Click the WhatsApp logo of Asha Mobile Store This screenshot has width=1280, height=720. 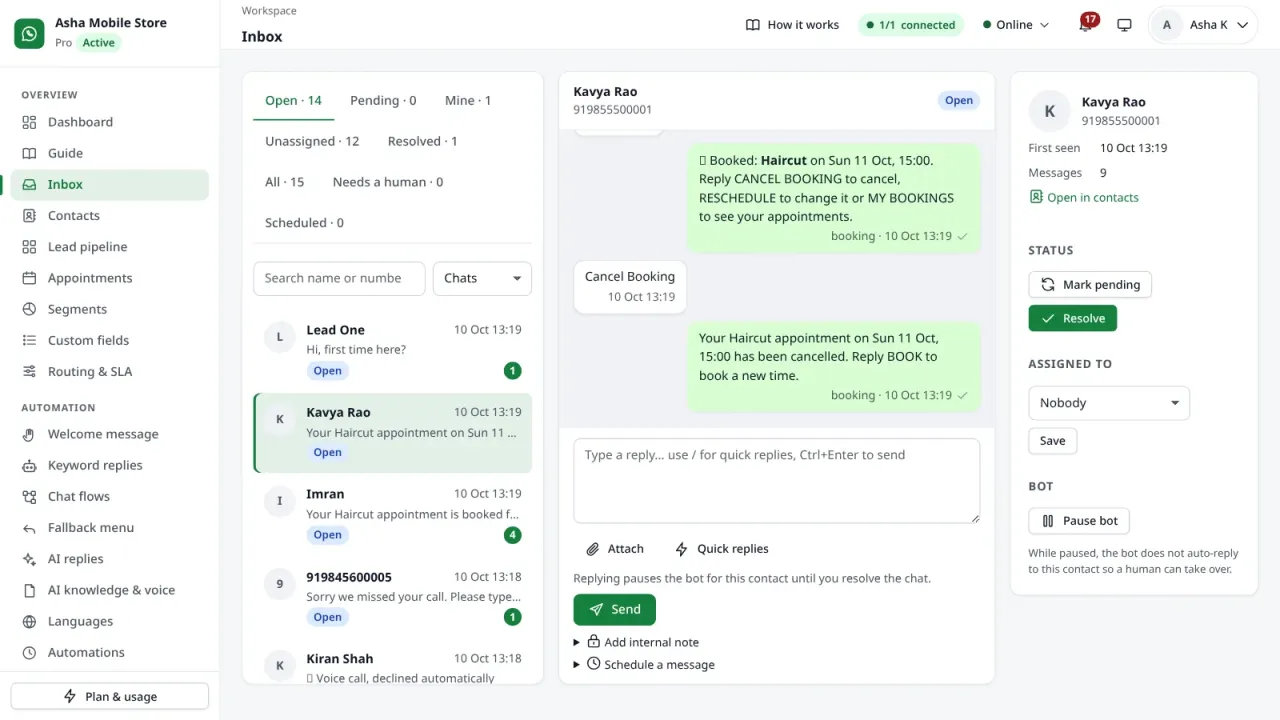pos(30,33)
